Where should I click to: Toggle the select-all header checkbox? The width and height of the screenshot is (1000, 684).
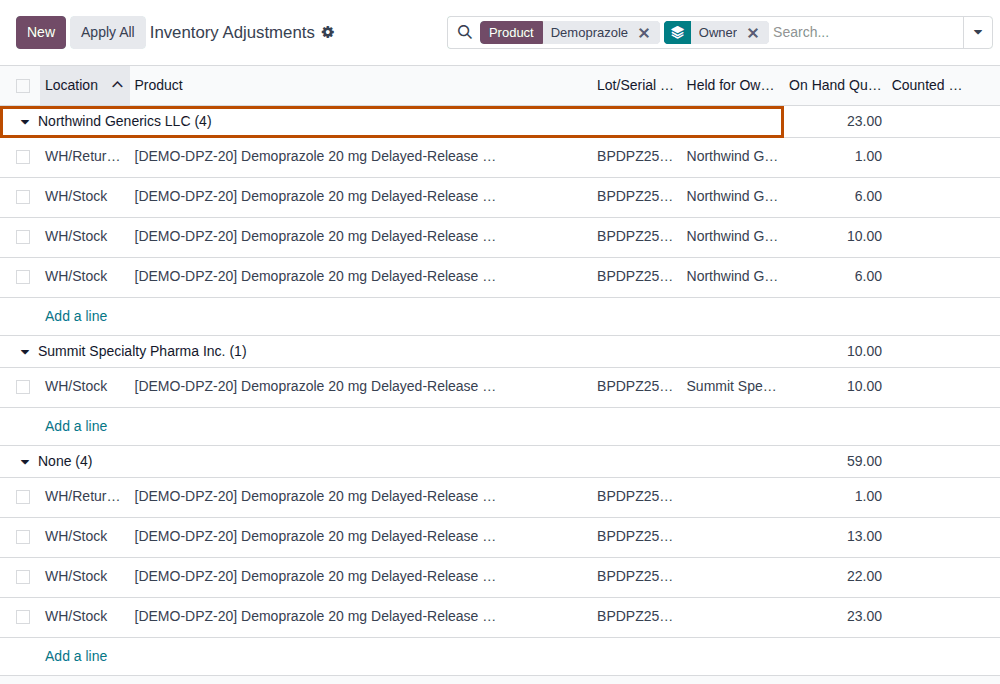(23, 85)
